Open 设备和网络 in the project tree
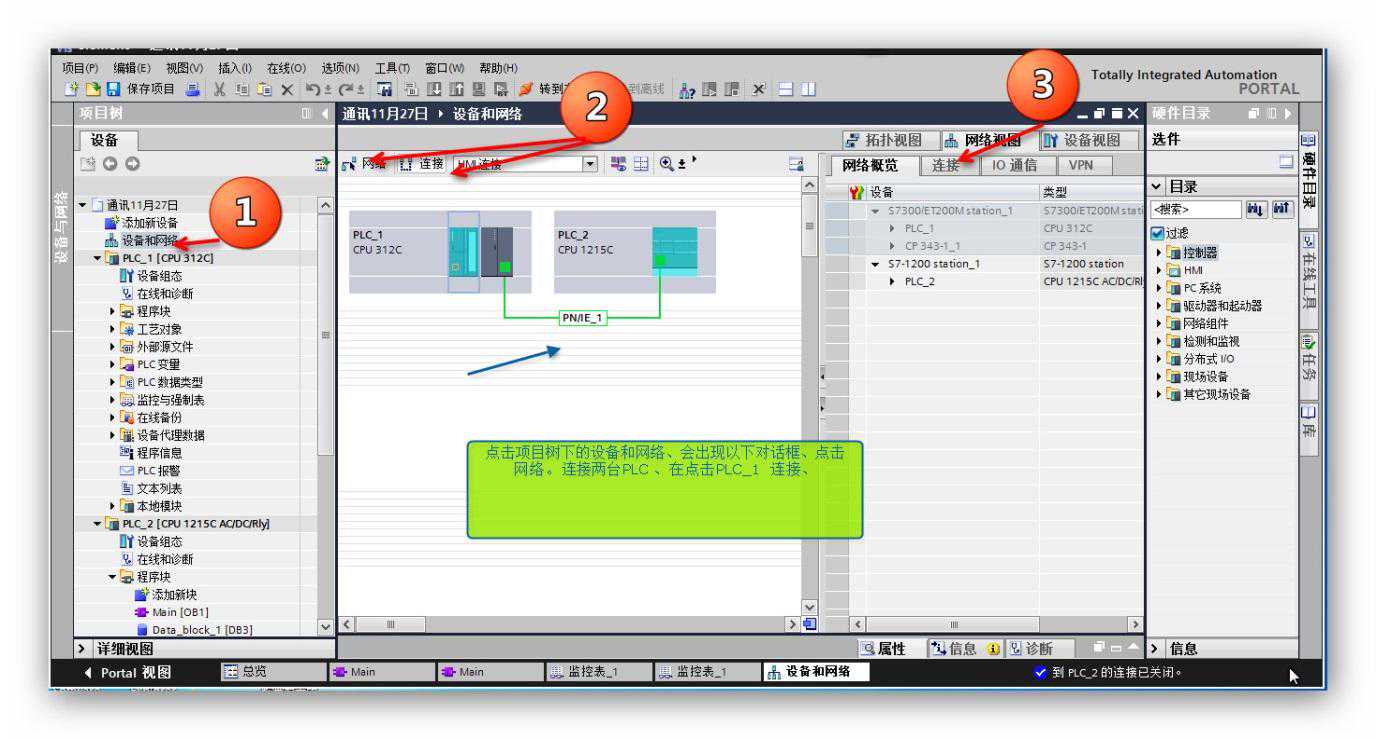 pos(148,241)
